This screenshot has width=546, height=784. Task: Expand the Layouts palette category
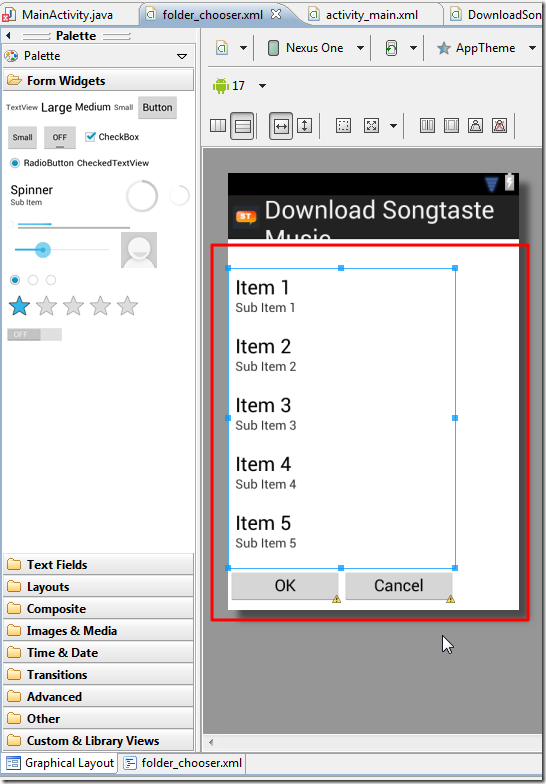98,586
